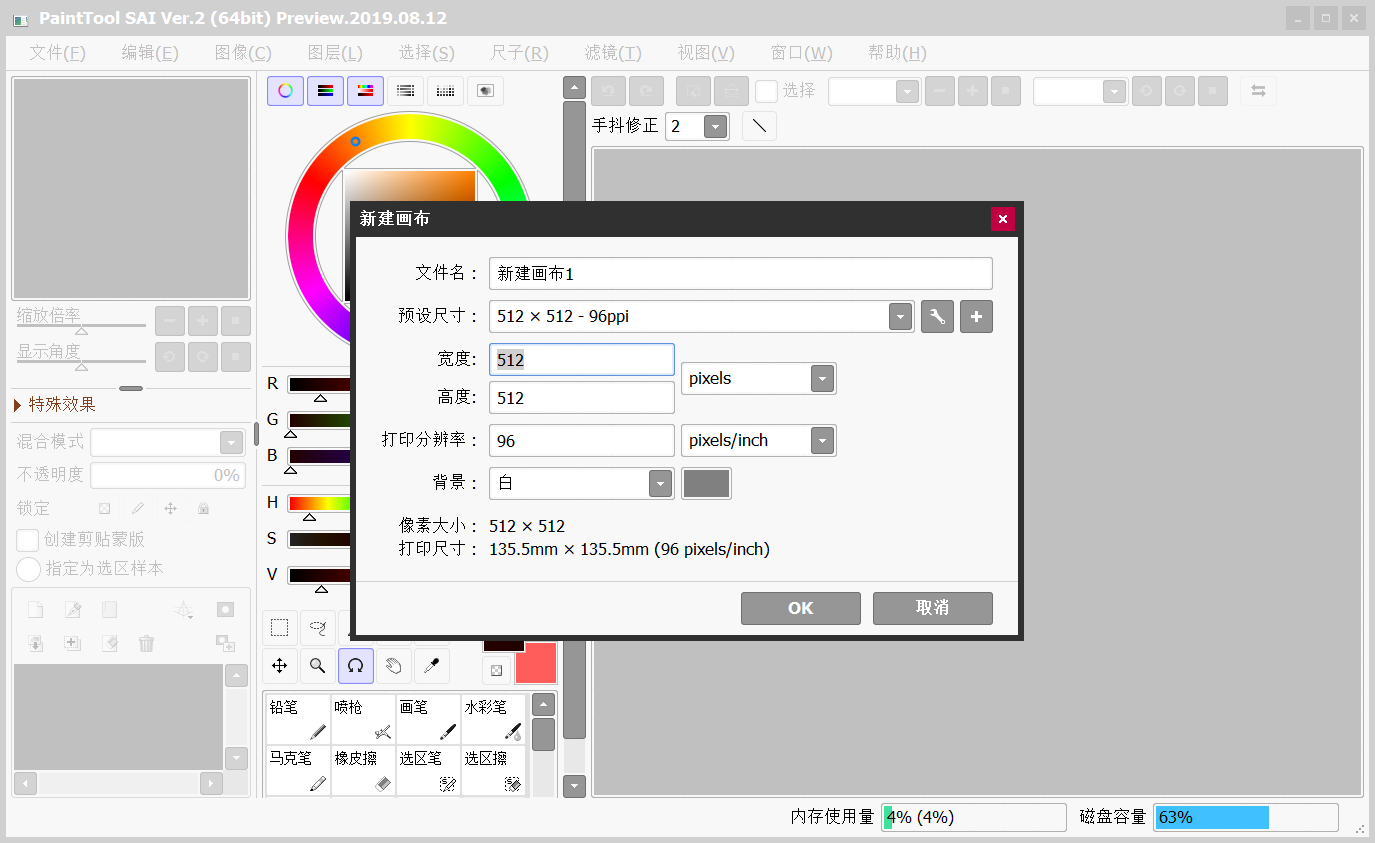The image size is (1375, 843).
Task: Toggle the lock transparency checker icon
Action: [x=104, y=508]
